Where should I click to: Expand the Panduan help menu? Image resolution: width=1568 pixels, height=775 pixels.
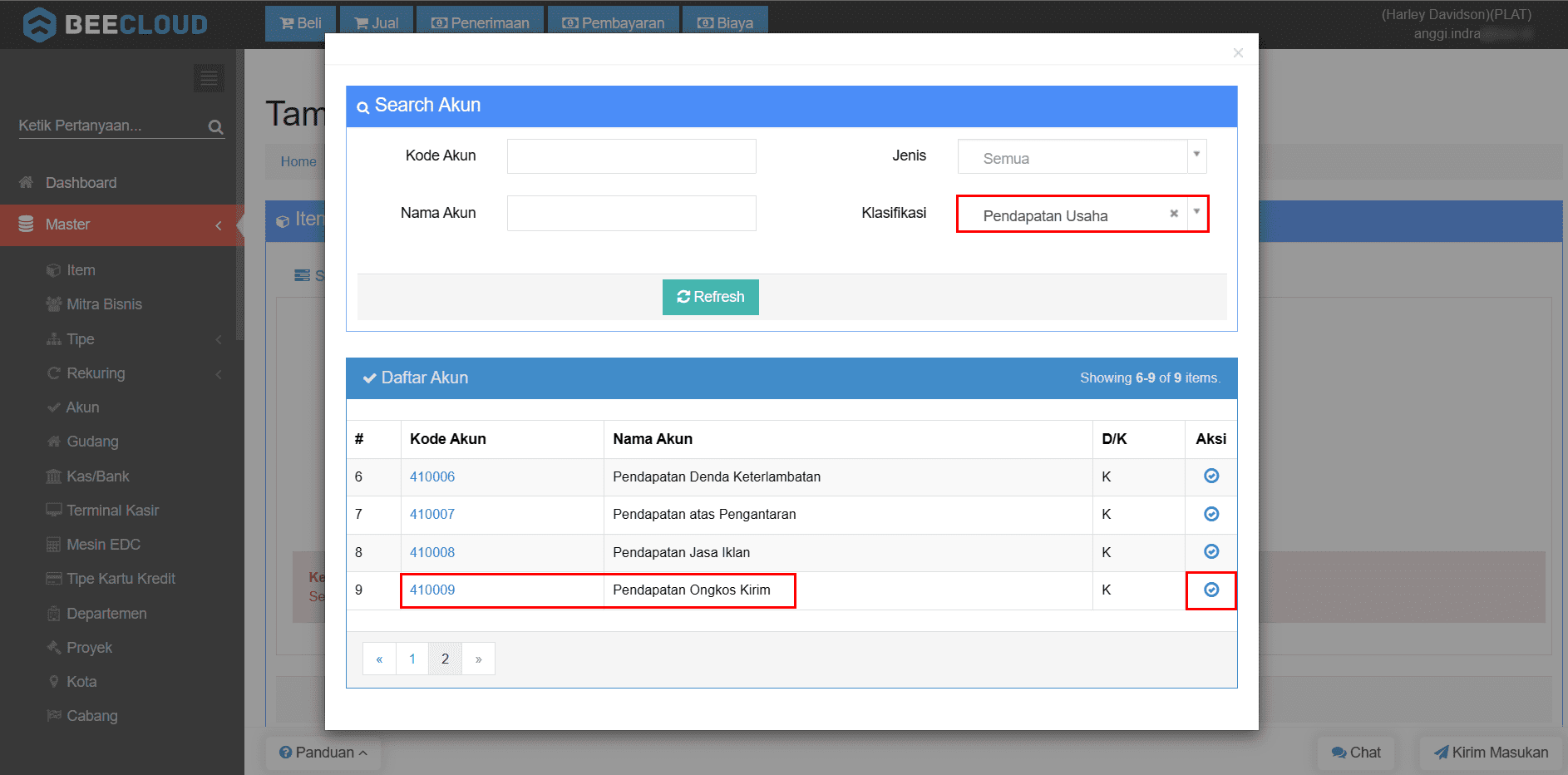323,752
